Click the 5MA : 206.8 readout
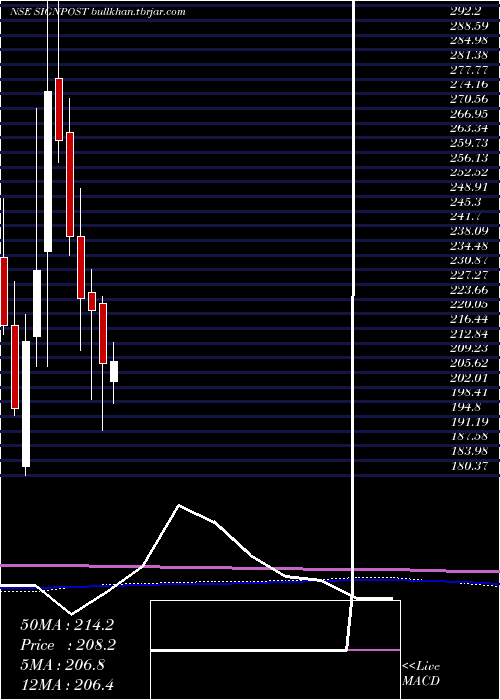 (62, 665)
